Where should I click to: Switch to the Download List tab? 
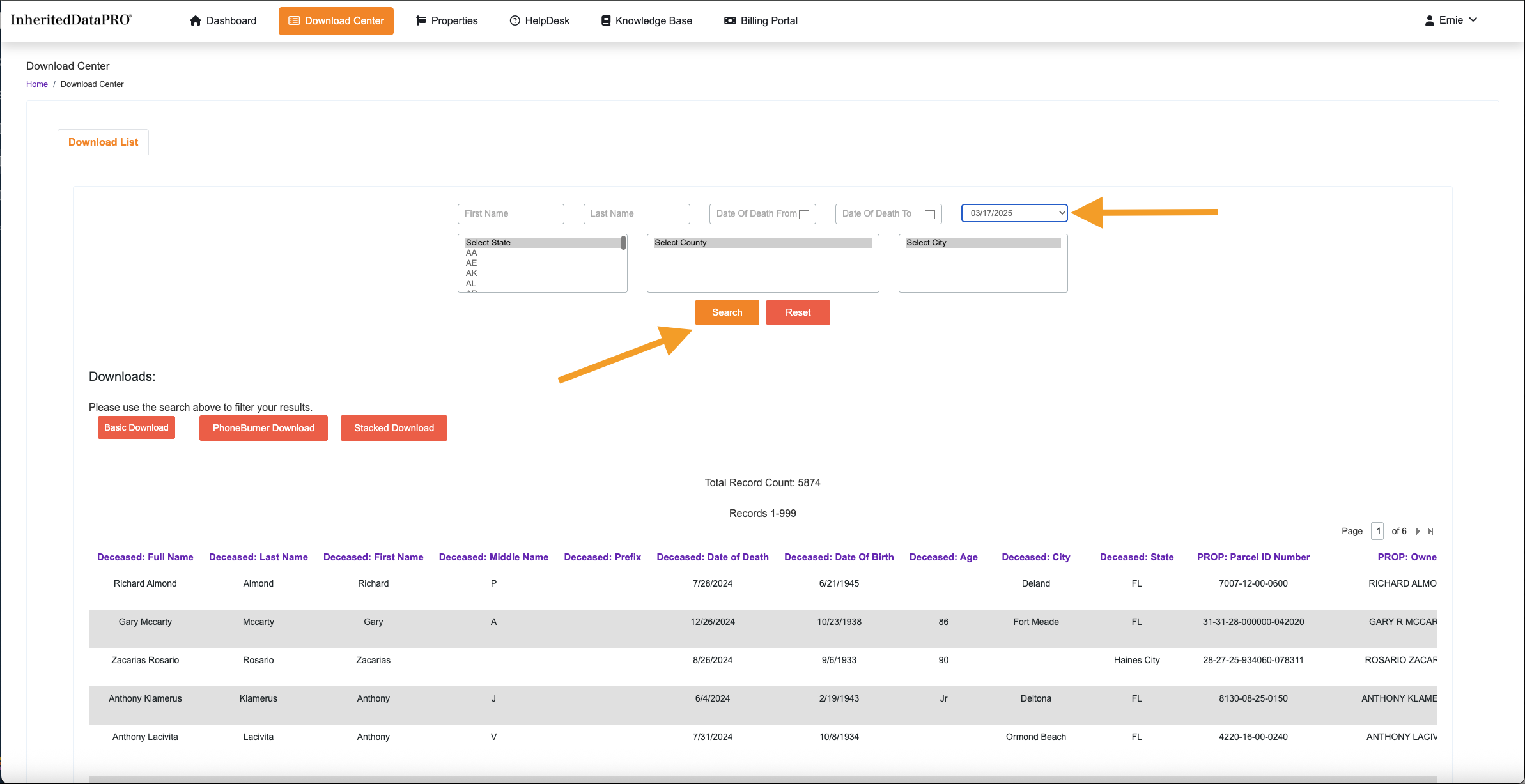[103, 142]
